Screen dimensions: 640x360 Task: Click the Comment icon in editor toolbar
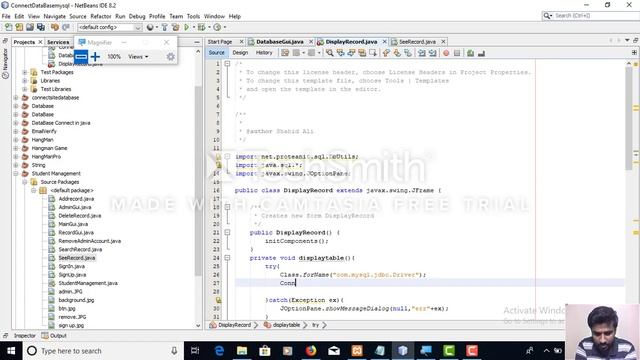pyautogui.click(x=471, y=53)
